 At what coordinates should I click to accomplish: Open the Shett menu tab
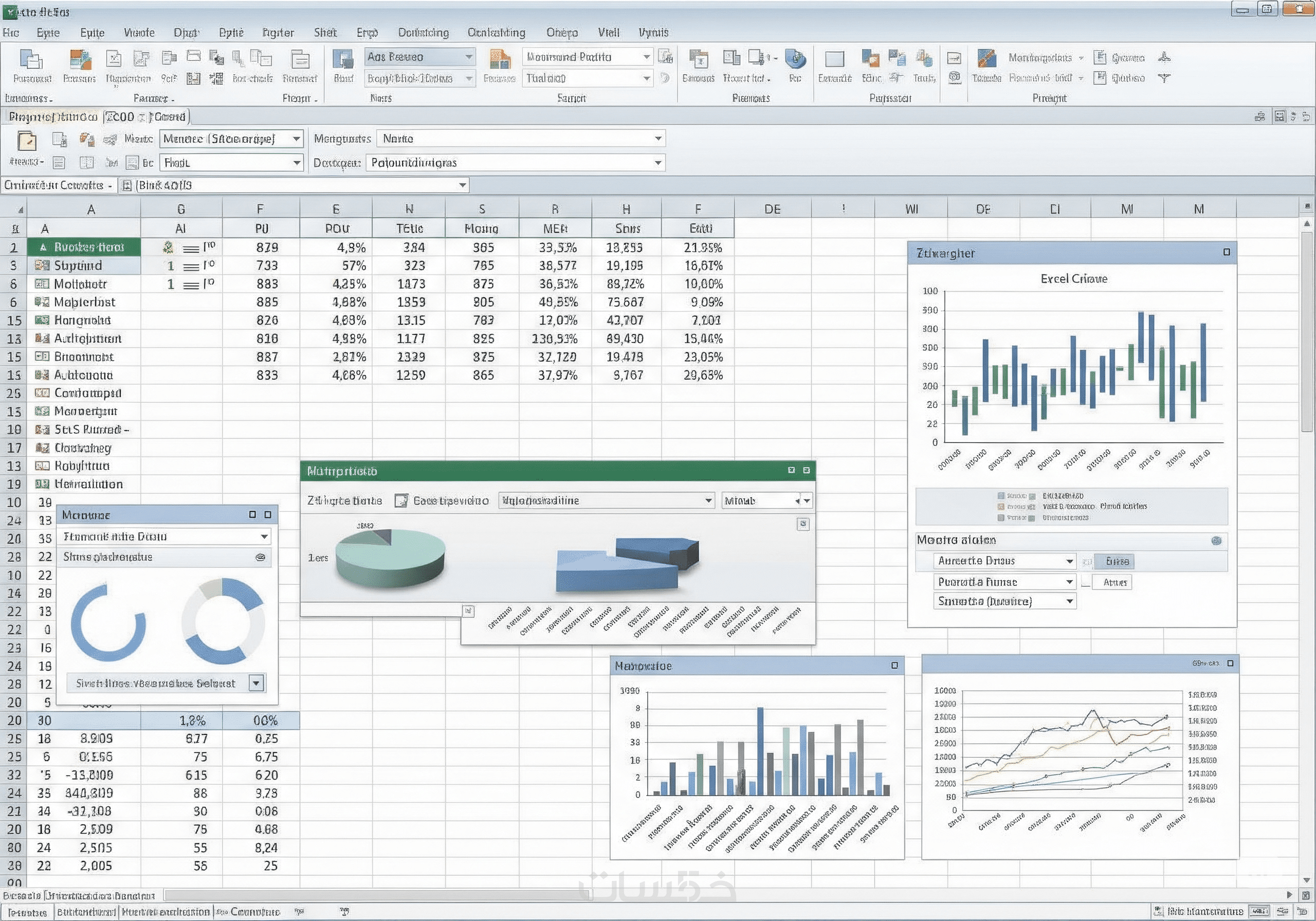click(325, 33)
